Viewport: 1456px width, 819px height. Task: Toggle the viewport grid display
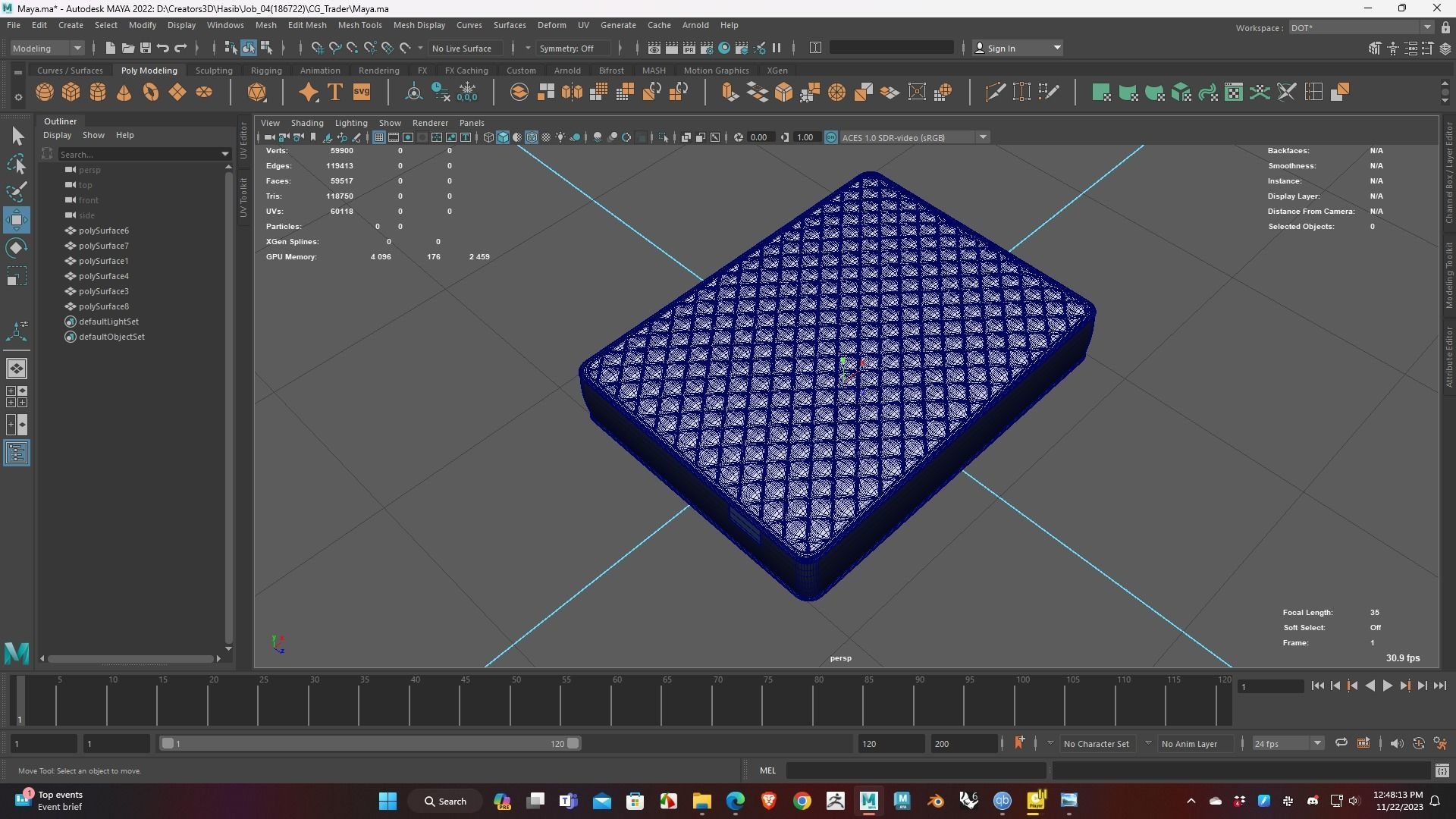pos(378,137)
